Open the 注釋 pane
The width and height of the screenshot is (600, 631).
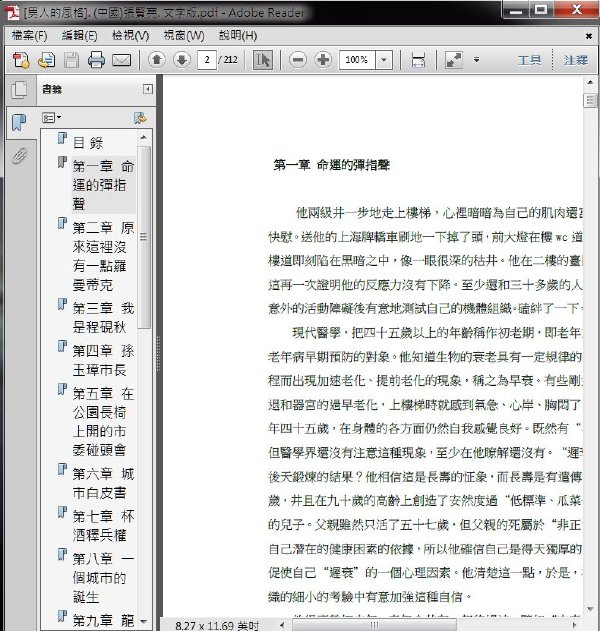(x=575, y=60)
